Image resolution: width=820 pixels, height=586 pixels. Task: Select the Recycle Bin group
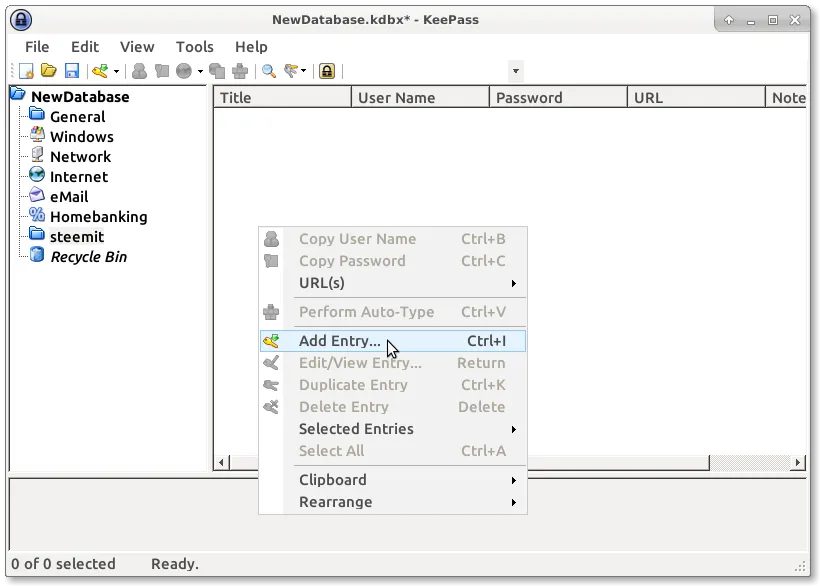coord(88,257)
